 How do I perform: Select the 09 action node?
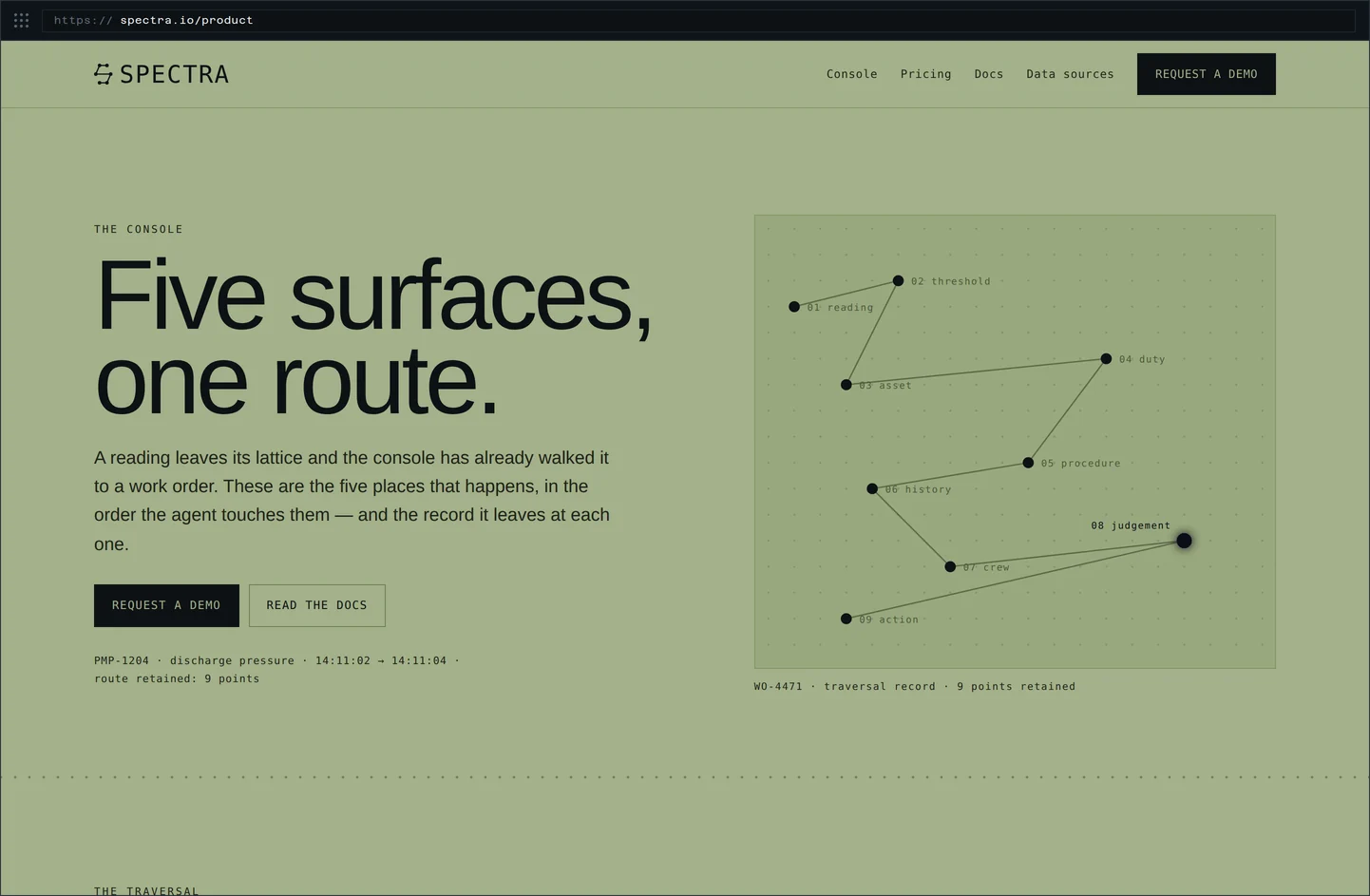click(846, 620)
